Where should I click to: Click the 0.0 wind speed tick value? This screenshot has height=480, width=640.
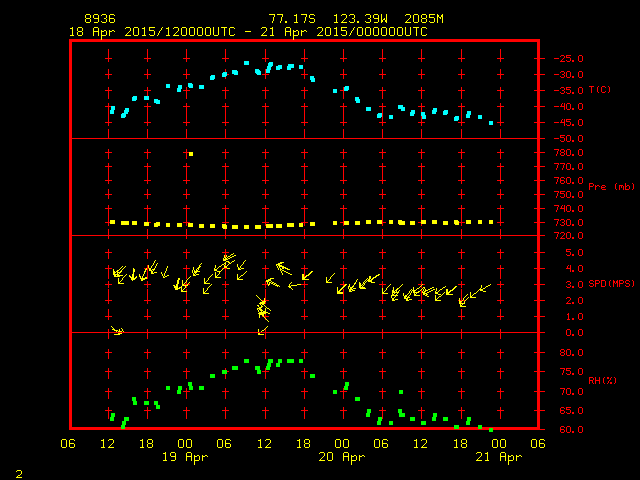pyautogui.click(x=574, y=333)
